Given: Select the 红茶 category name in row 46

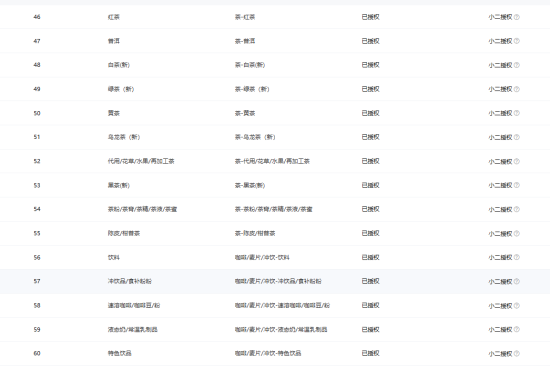Looking at the screenshot, I should 114,17.
